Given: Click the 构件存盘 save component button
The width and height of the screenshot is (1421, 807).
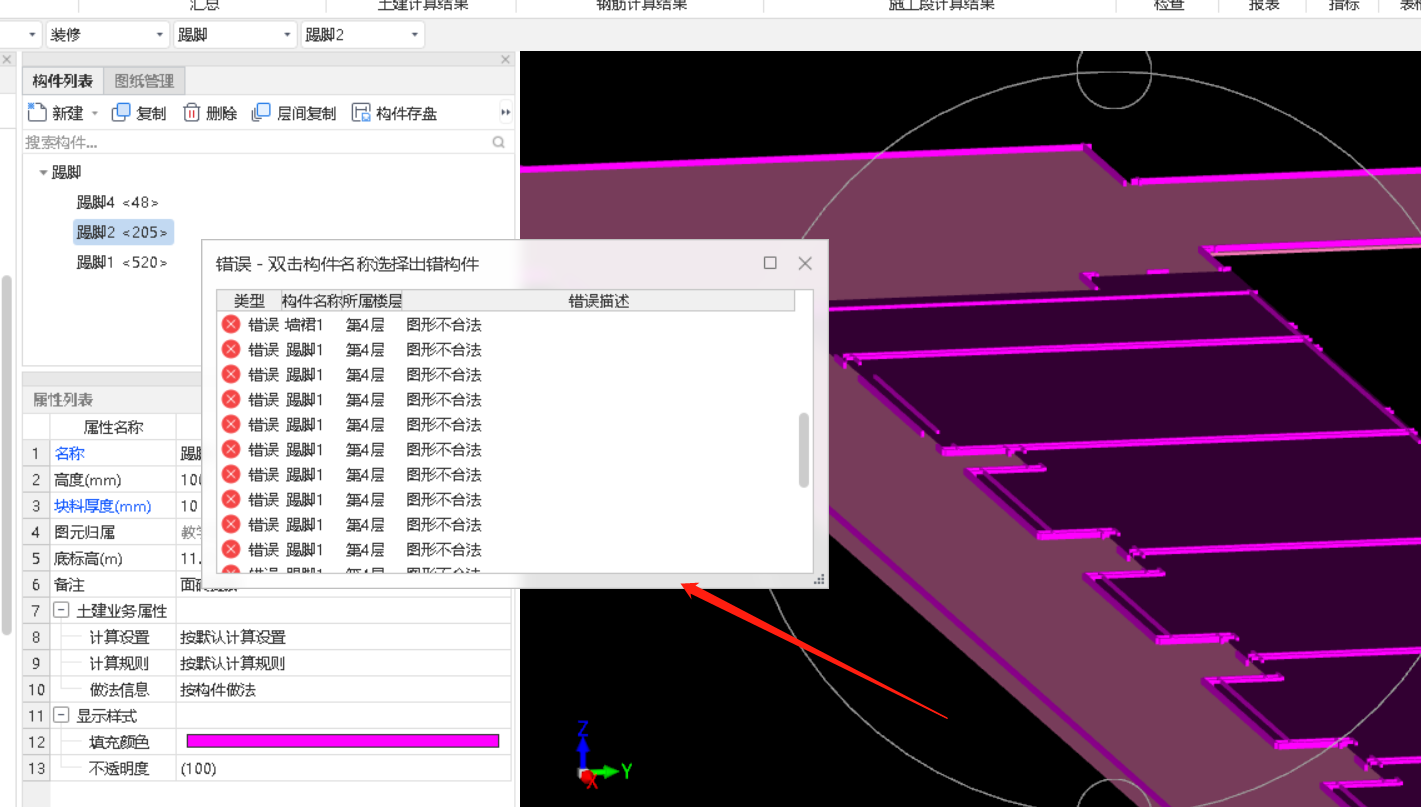Looking at the screenshot, I should tap(394, 113).
